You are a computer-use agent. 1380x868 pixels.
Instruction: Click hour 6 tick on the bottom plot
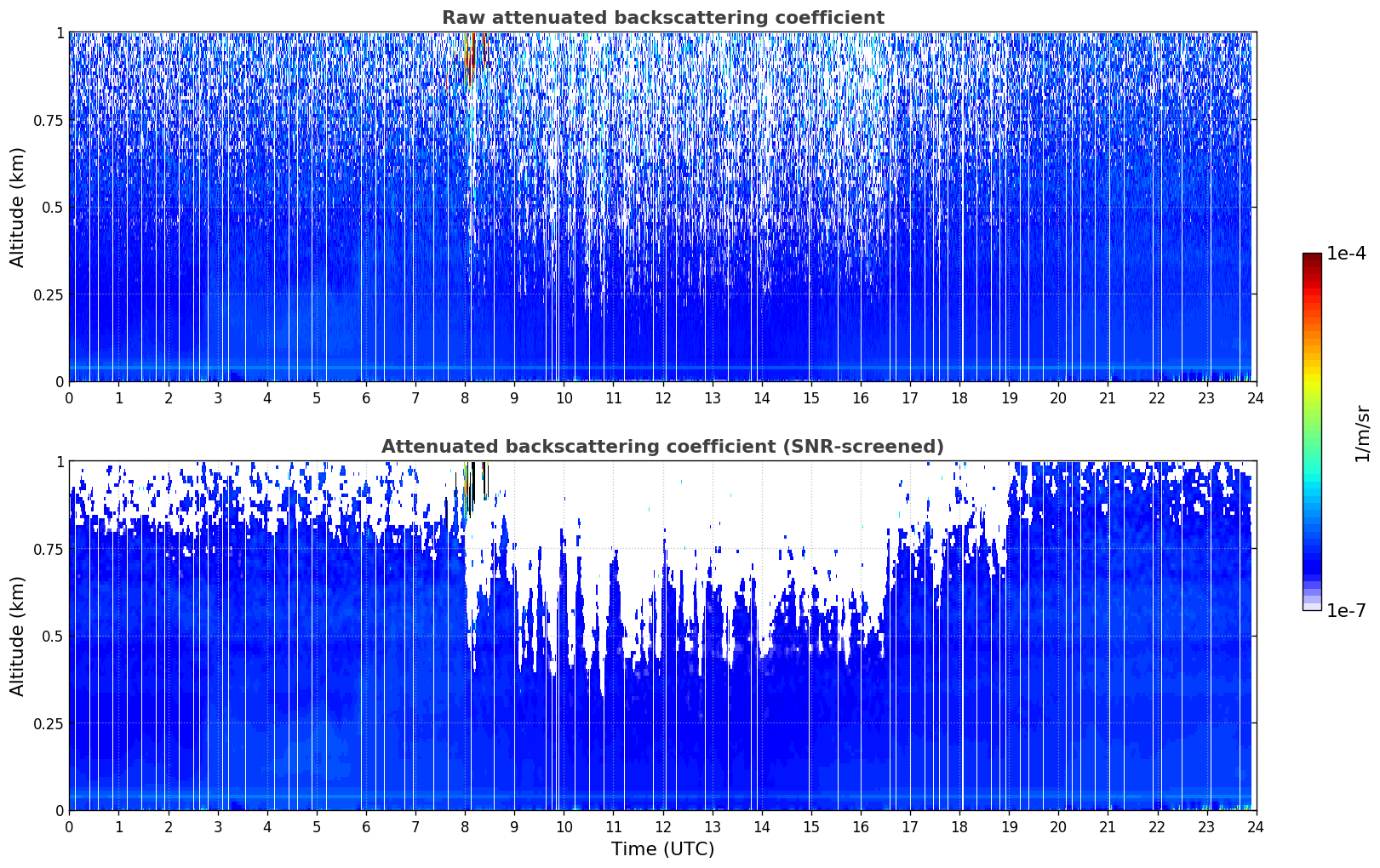point(366,826)
